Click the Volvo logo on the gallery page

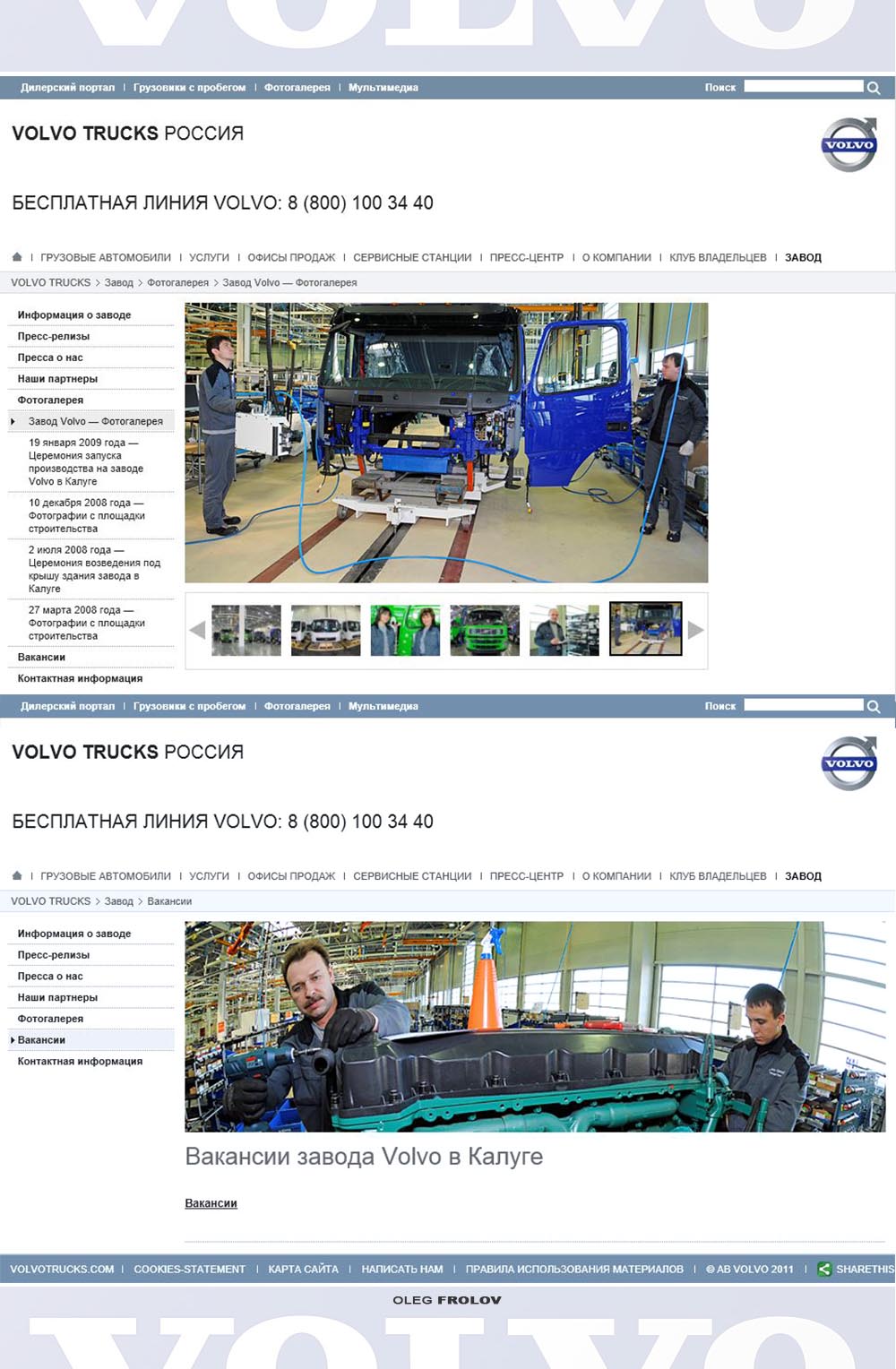849,144
